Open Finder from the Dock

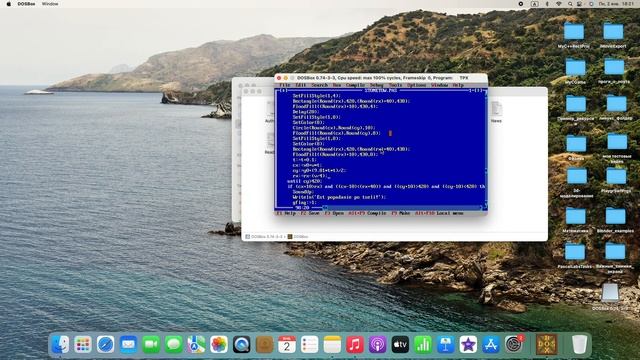click(x=60, y=345)
